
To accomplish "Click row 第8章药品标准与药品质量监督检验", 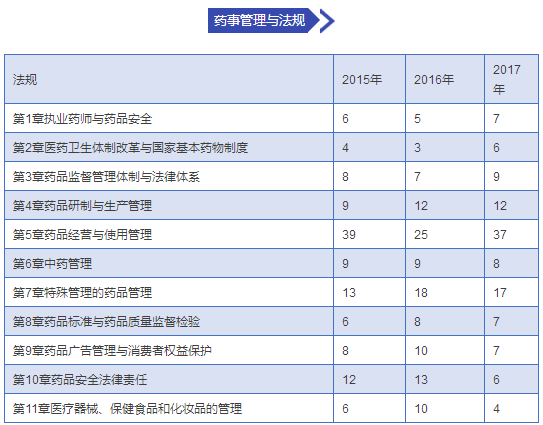I will coord(272,321).
